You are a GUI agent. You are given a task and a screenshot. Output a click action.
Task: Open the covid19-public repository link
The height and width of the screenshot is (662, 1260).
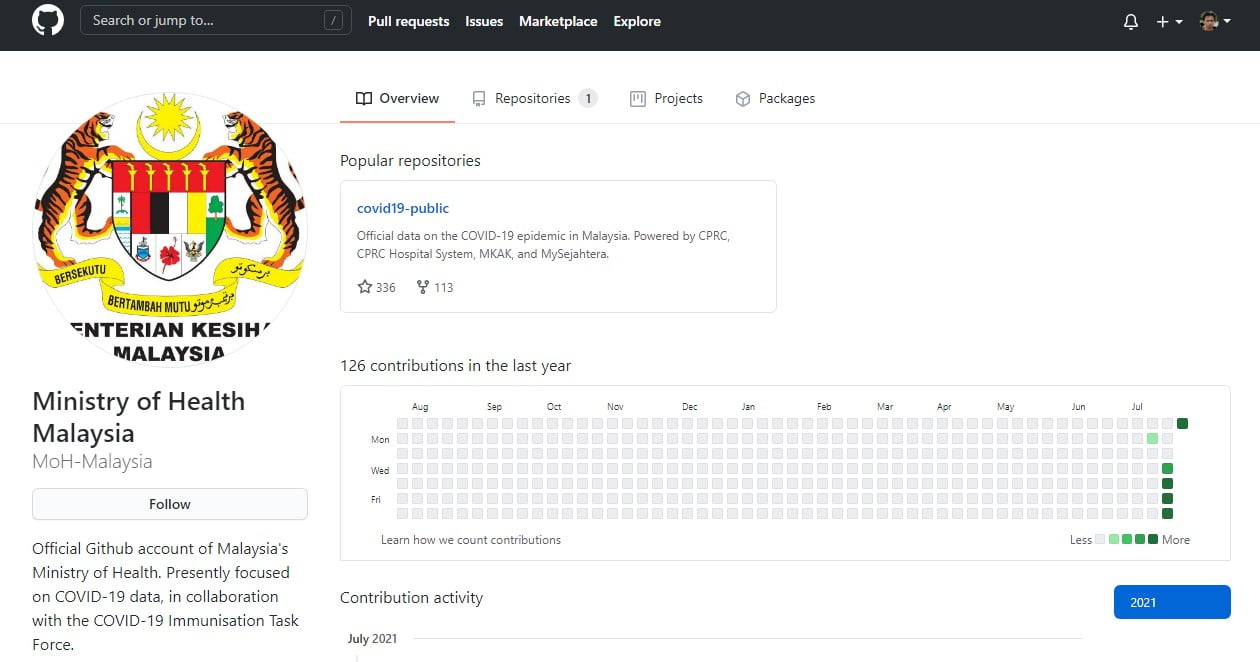(x=403, y=208)
